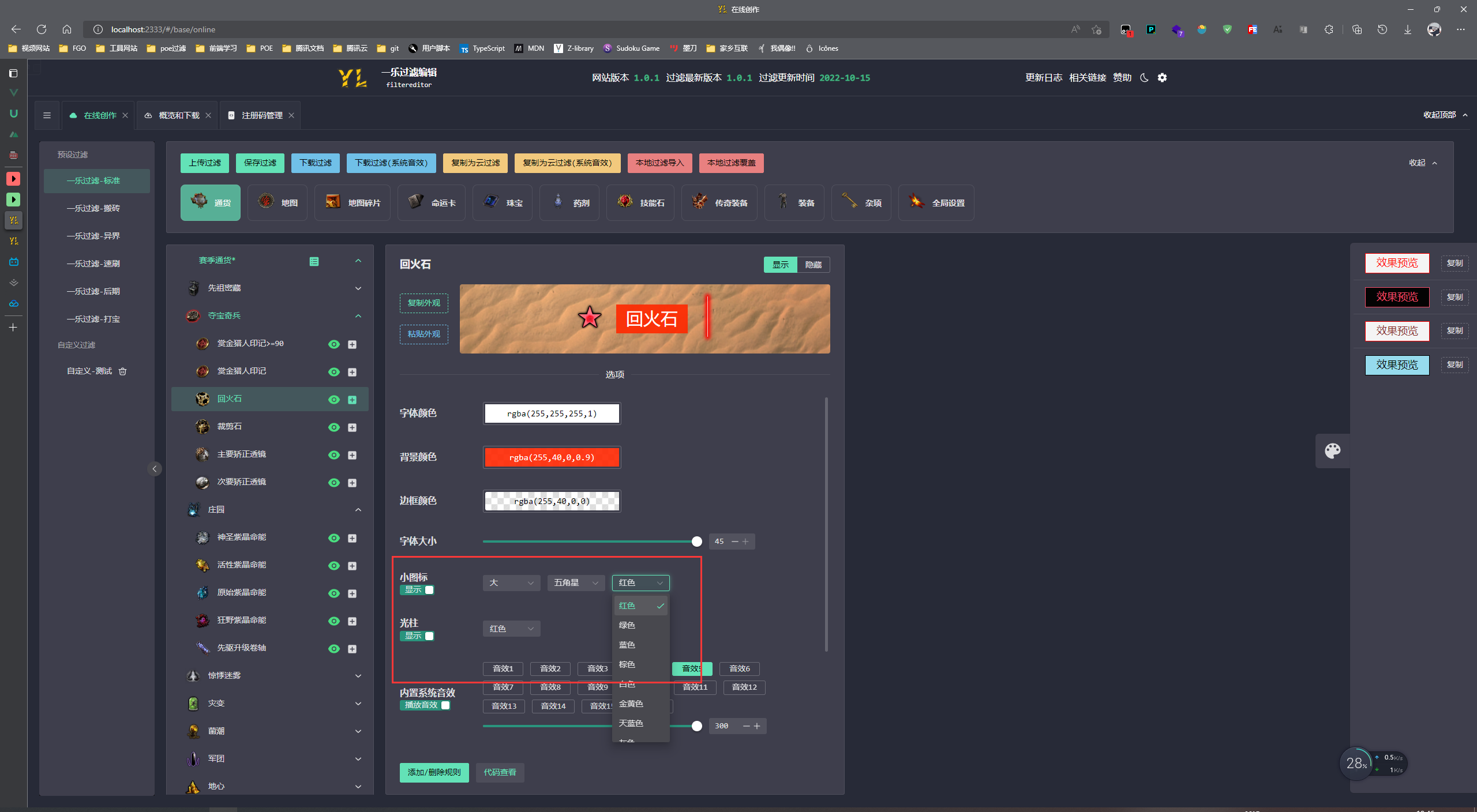Click browser home button
The height and width of the screenshot is (812, 1477).
click(67, 29)
